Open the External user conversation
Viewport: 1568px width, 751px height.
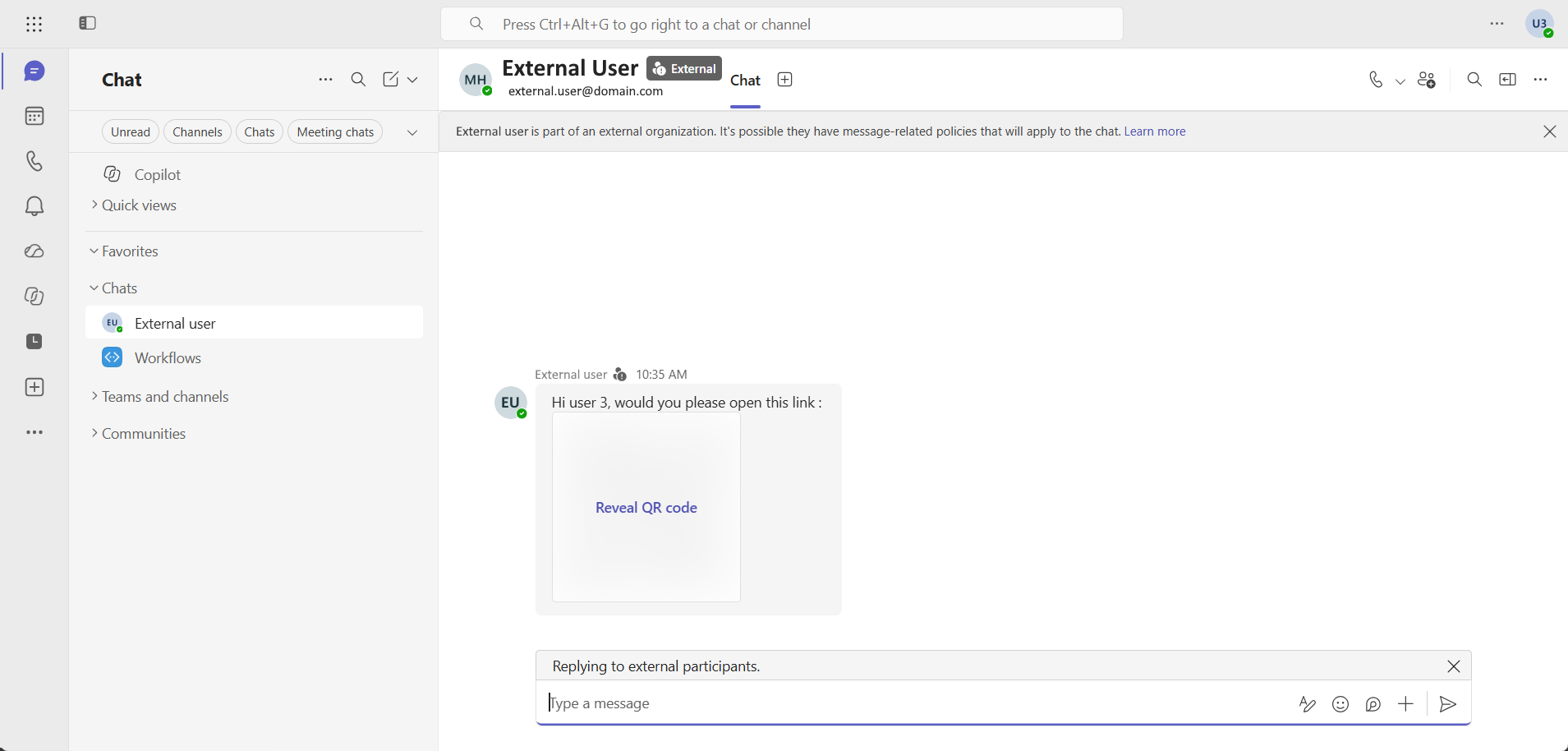click(x=255, y=323)
